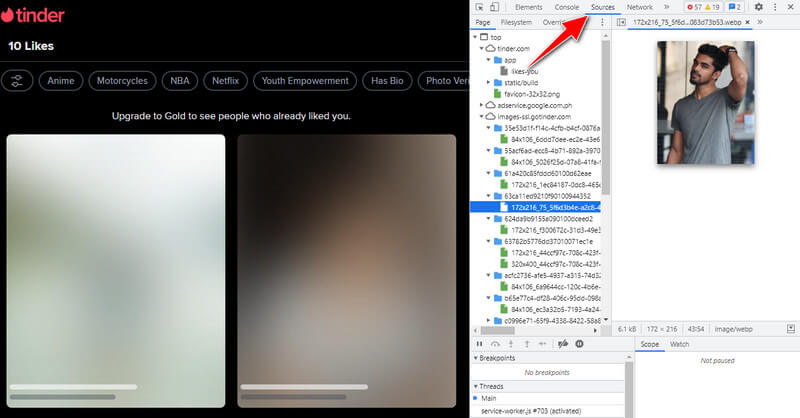Open DevTools settings gear
Viewport: 800px width, 418px height.
click(758, 7)
